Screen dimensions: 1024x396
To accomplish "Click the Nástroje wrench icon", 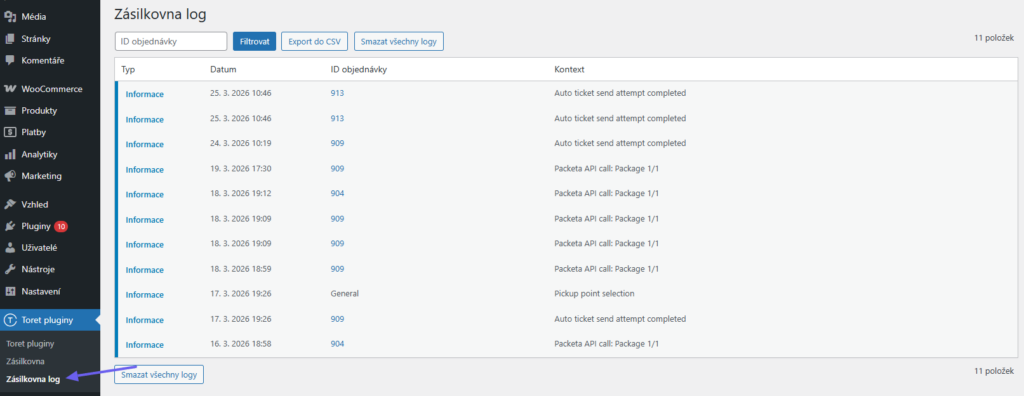I will 10,269.
